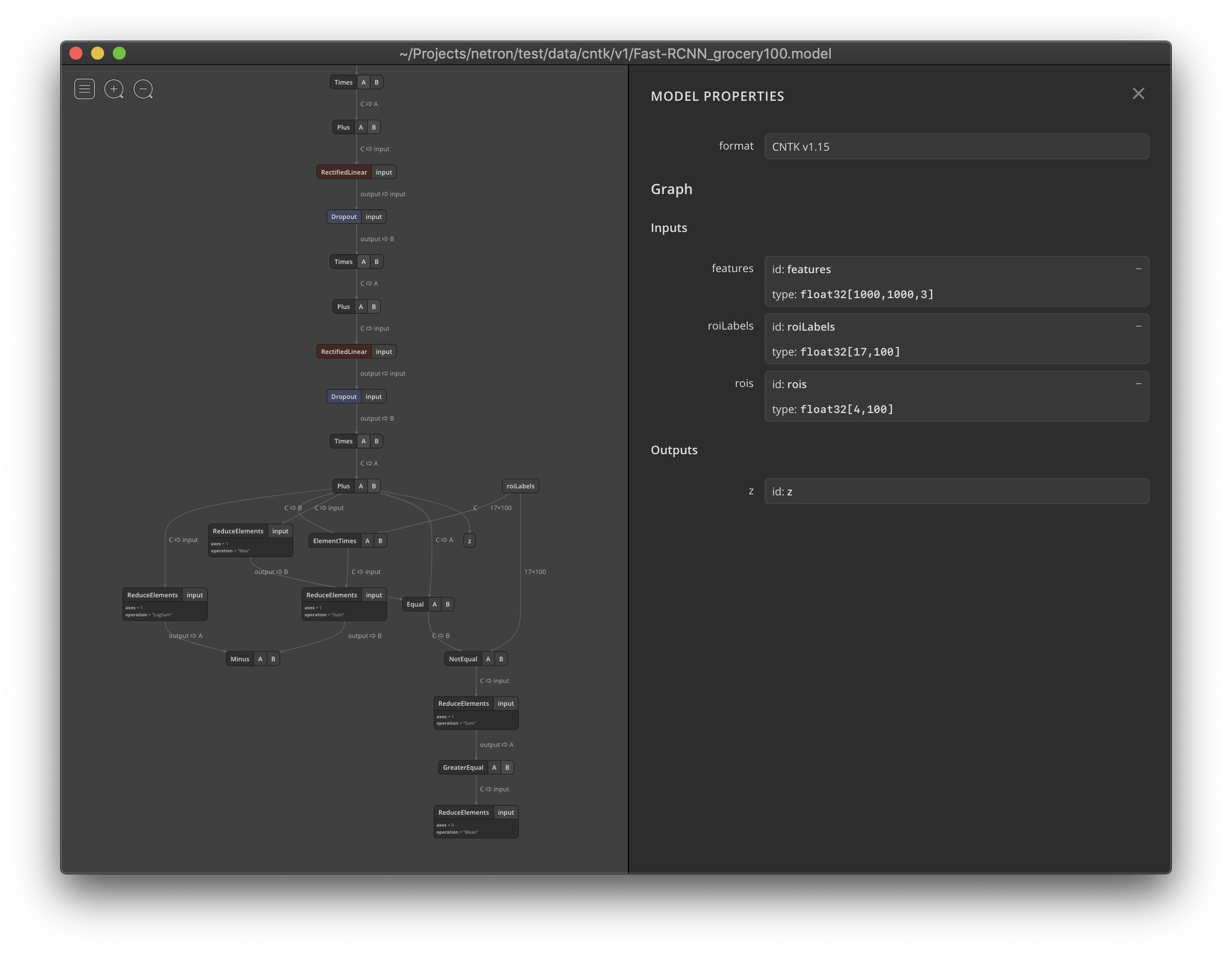Open the sidebar menu icon

pyautogui.click(x=84, y=89)
